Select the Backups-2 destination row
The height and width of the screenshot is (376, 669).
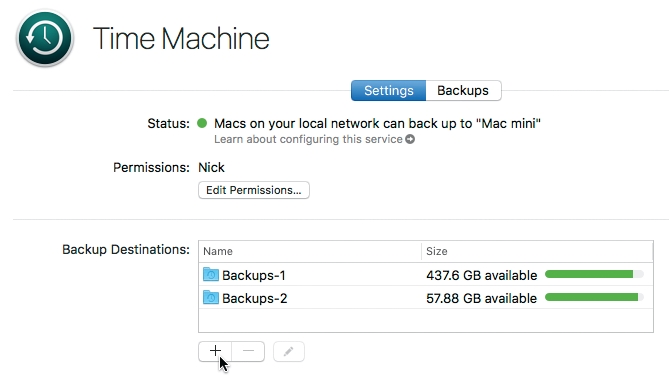point(426,297)
